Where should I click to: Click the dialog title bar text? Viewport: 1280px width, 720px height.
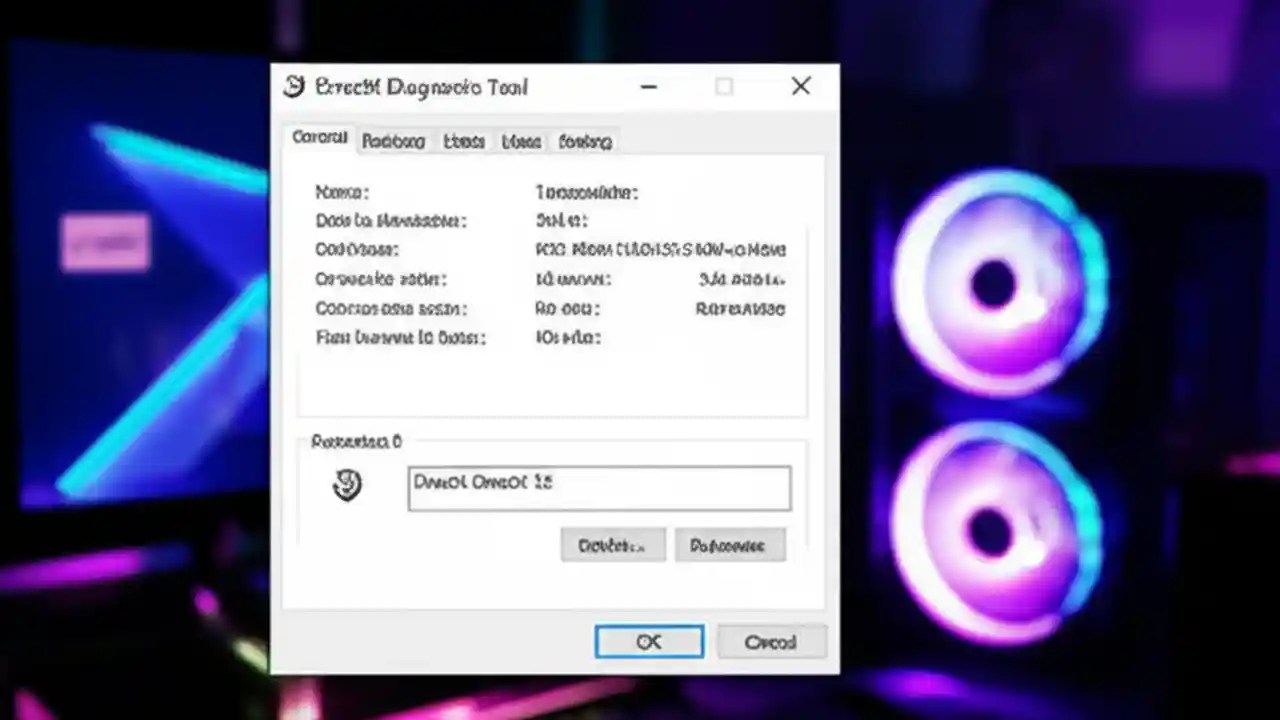coord(420,88)
